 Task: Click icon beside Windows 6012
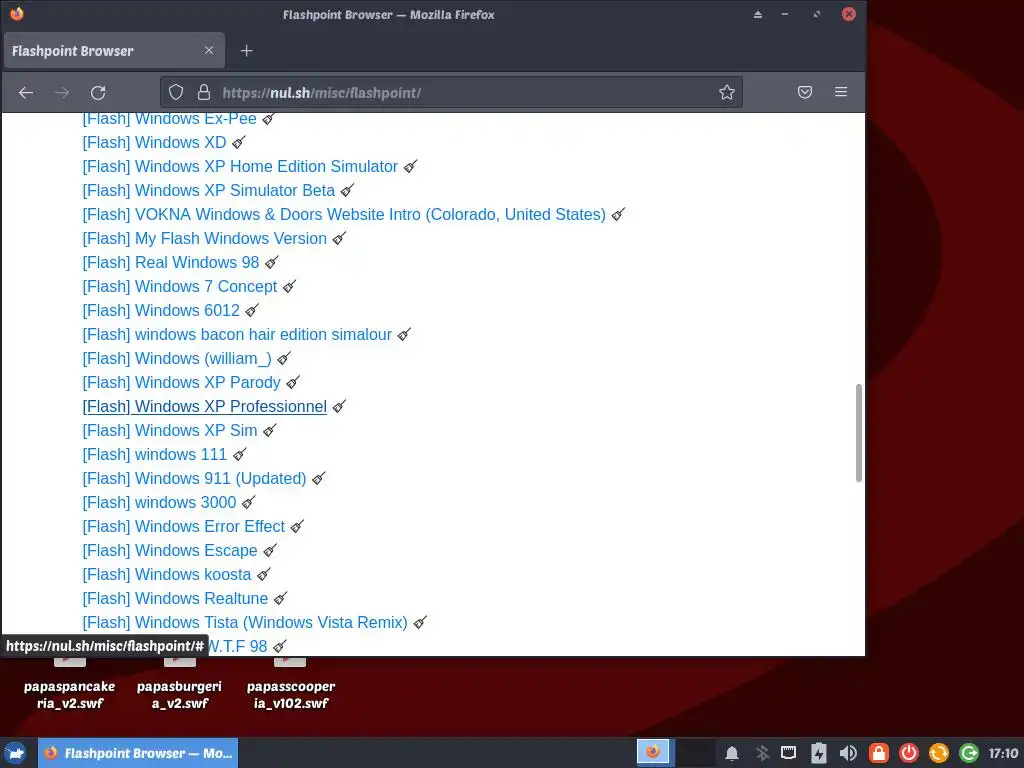[252, 311]
